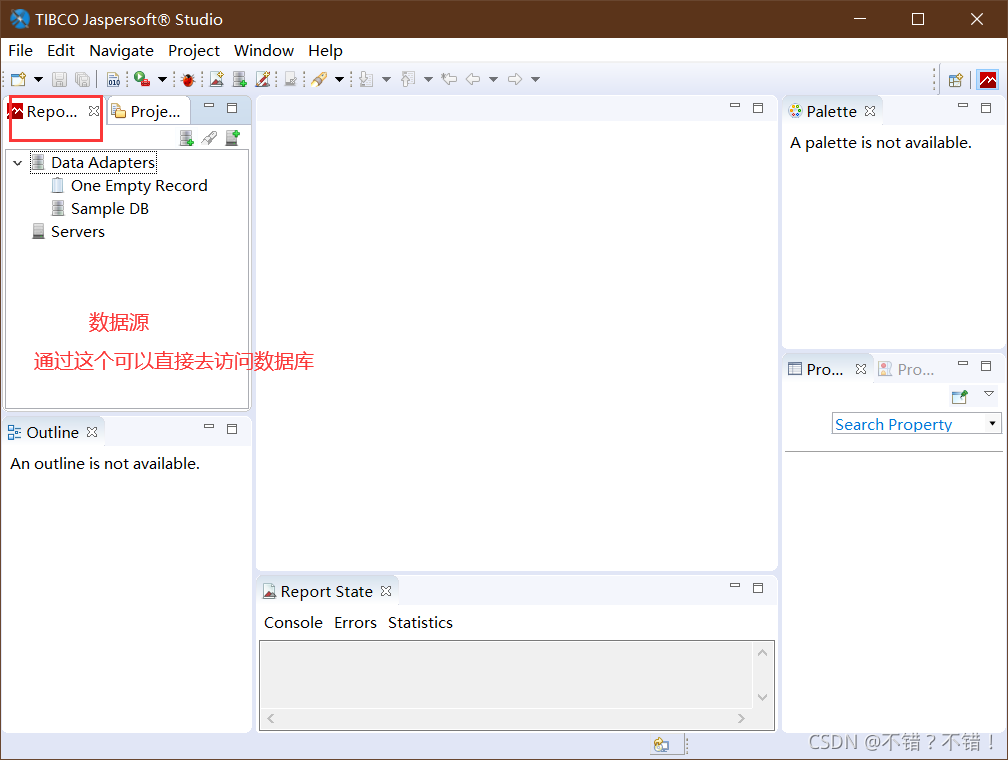This screenshot has width=1008, height=760.
Task: Switch to the Project Explorer tab
Action: coord(147,111)
